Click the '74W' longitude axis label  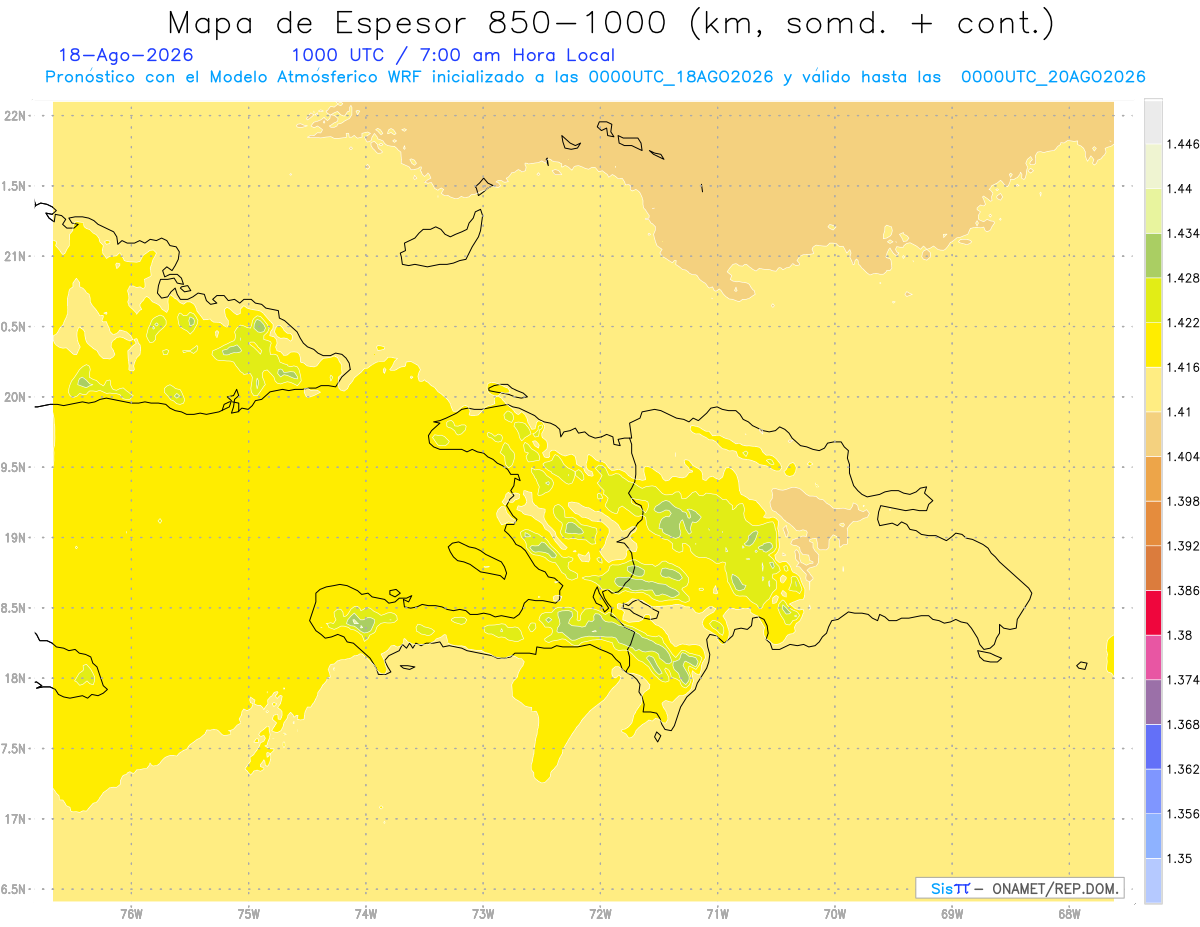(366, 913)
